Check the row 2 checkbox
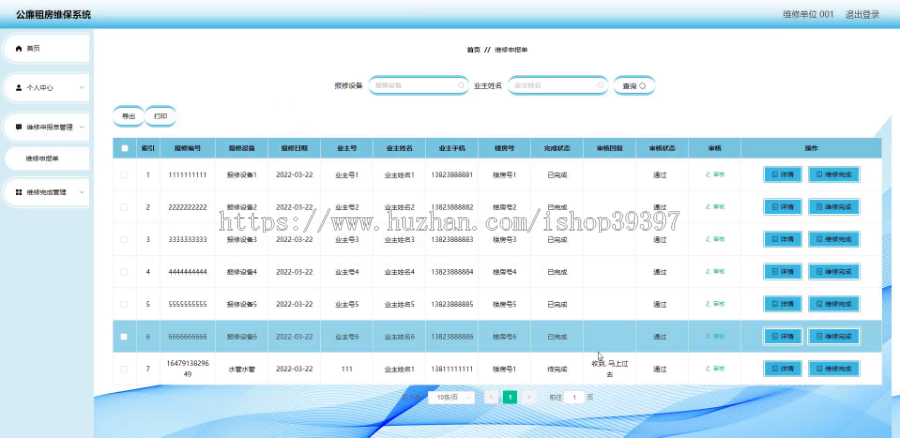Image resolution: width=900 pixels, height=438 pixels. coord(124,207)
